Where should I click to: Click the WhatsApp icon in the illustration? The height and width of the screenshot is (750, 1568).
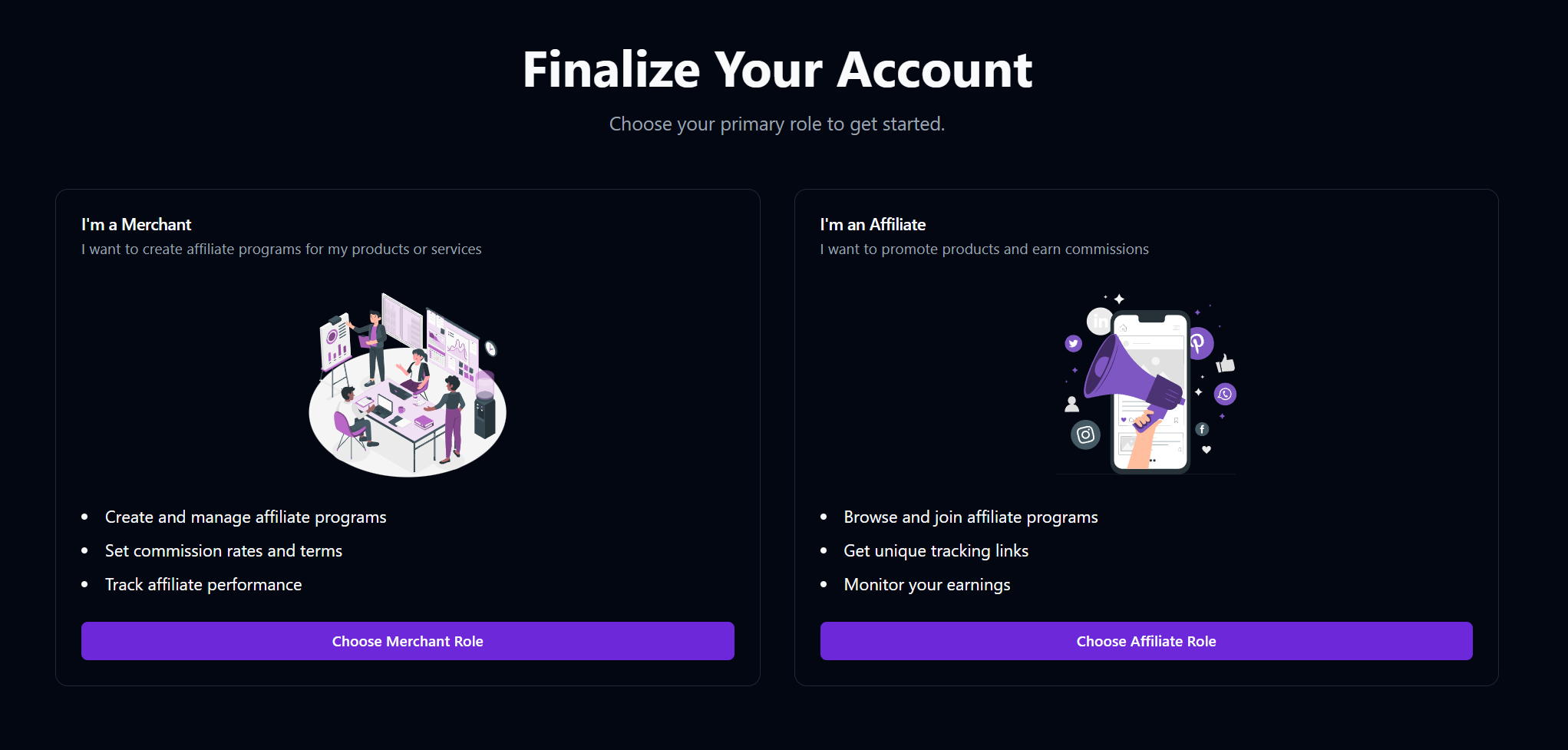tap(1225, 394)
